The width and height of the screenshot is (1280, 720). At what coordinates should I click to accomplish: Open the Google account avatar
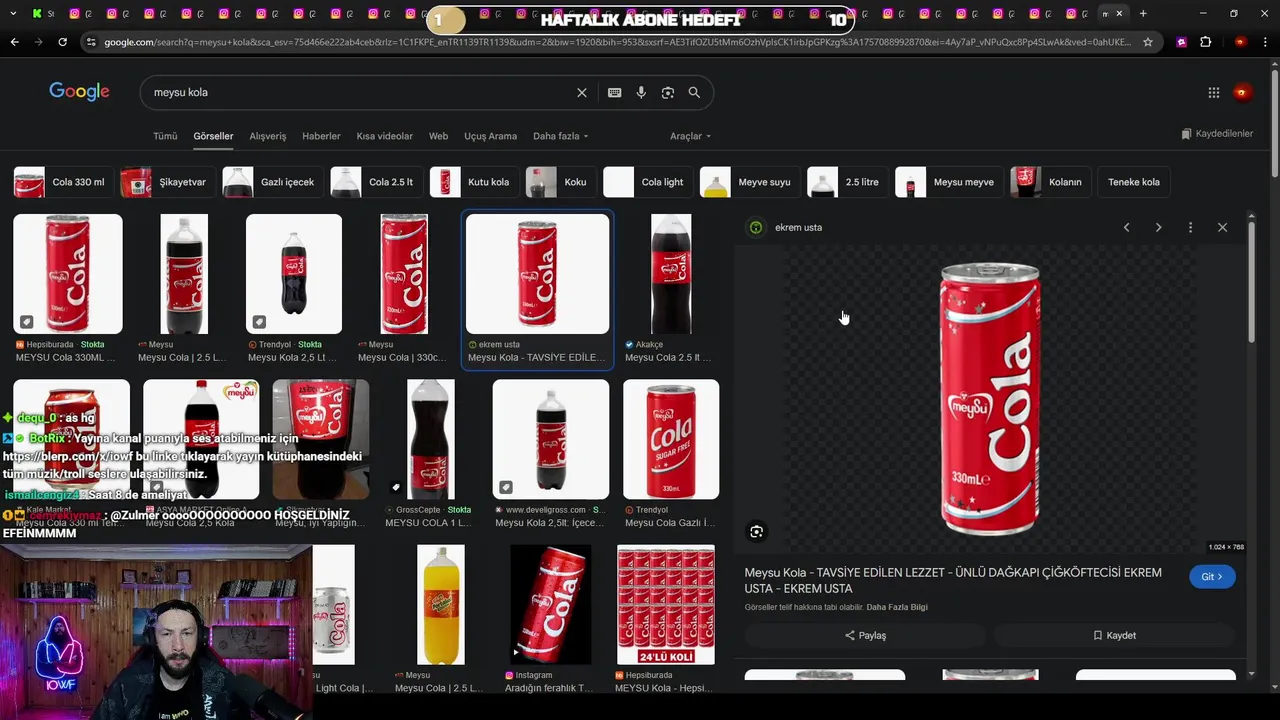(1242, 92)
